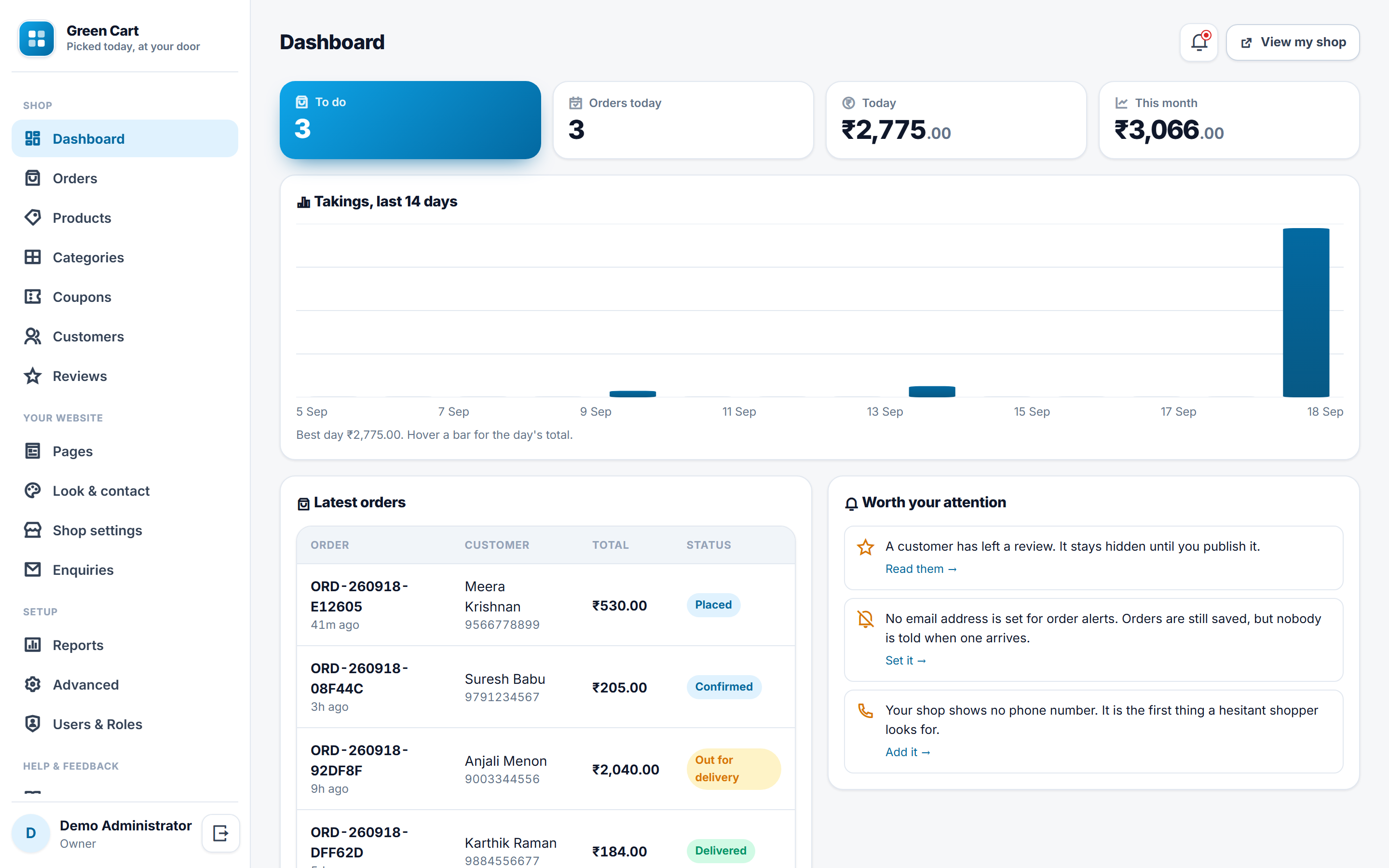Click the Orders bag icon in sidebar
This screenshot has width=1389, height=868.
[x=33, y=178]
